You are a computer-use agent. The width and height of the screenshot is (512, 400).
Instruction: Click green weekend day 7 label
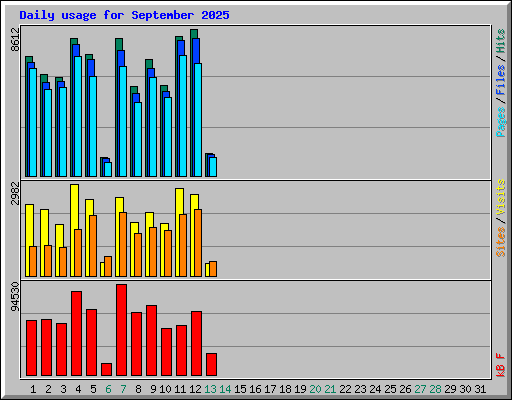coord(123,389)
